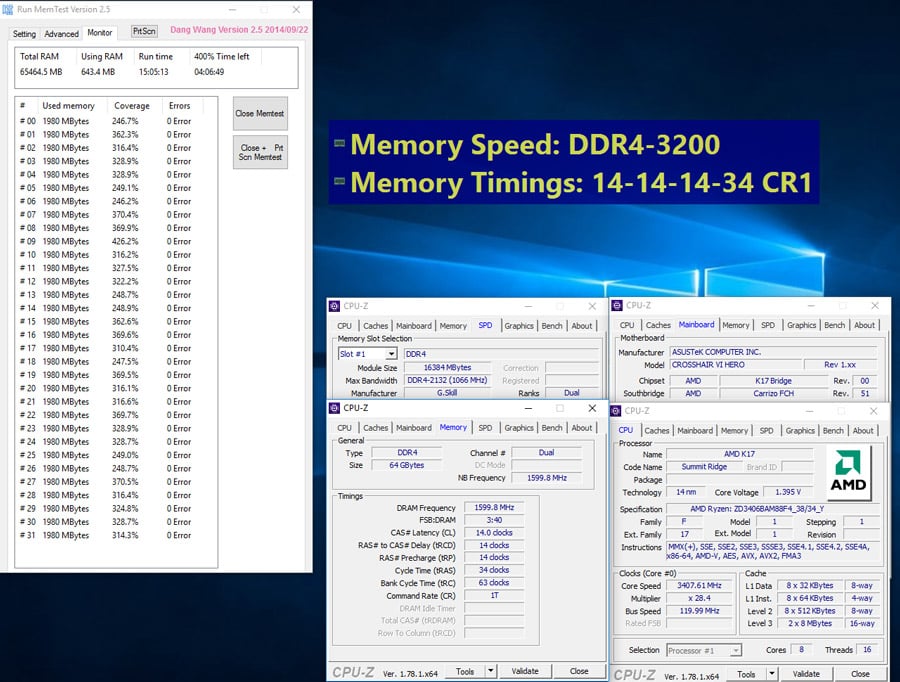Image resolution: width=900 pixels, height=682 pixels.
Task: Switch to CPU tab in Memory window
Action: pos(344,428)
